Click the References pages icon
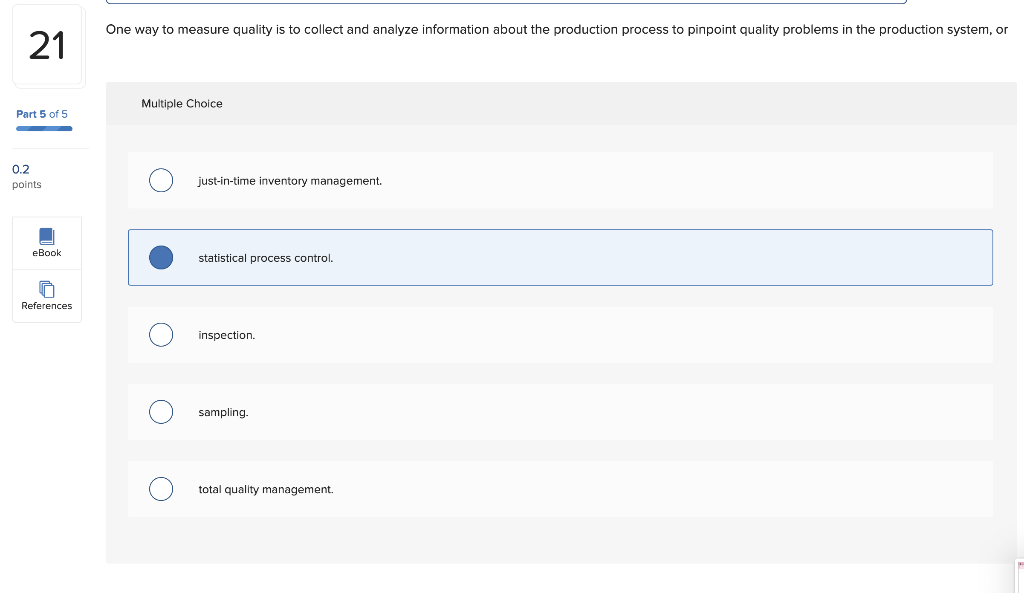 pos(47,289)
